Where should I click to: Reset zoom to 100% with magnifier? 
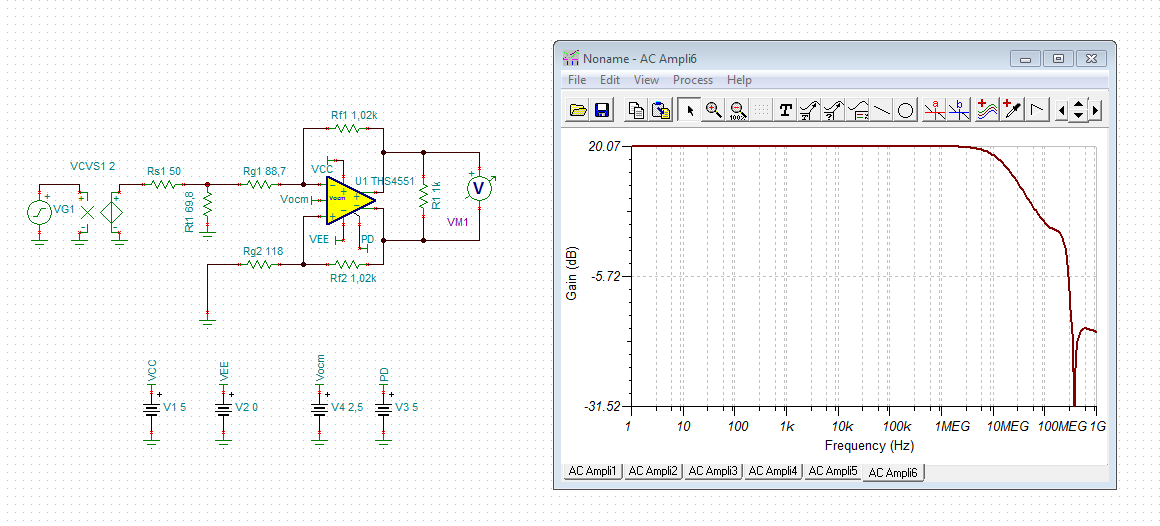737,110
